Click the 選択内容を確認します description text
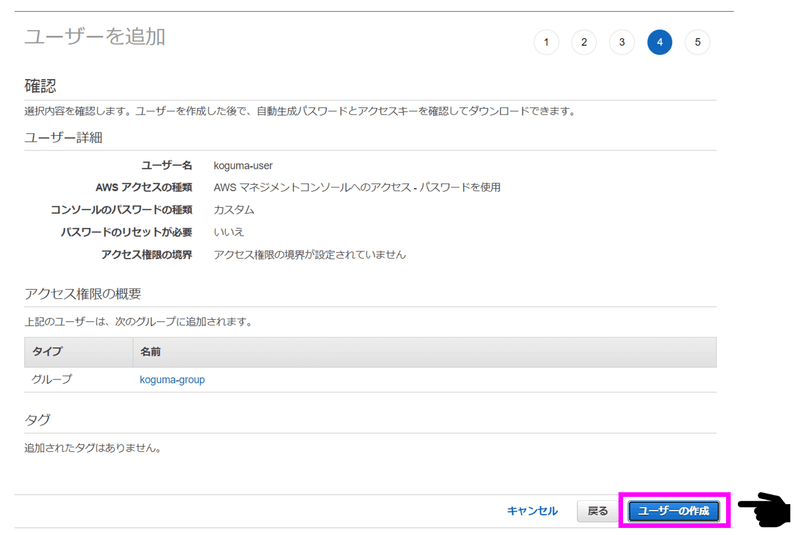Screen dimensions: 800x535 [300, 111]
